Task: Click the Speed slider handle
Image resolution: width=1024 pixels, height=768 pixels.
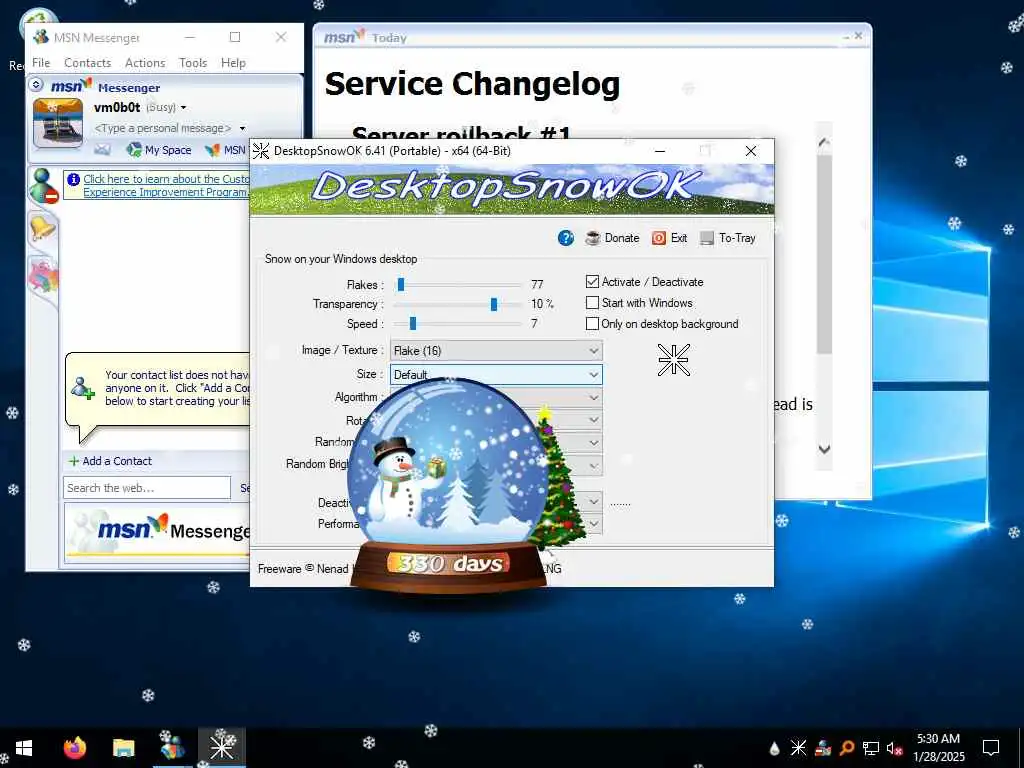Action: coord(413,324)
